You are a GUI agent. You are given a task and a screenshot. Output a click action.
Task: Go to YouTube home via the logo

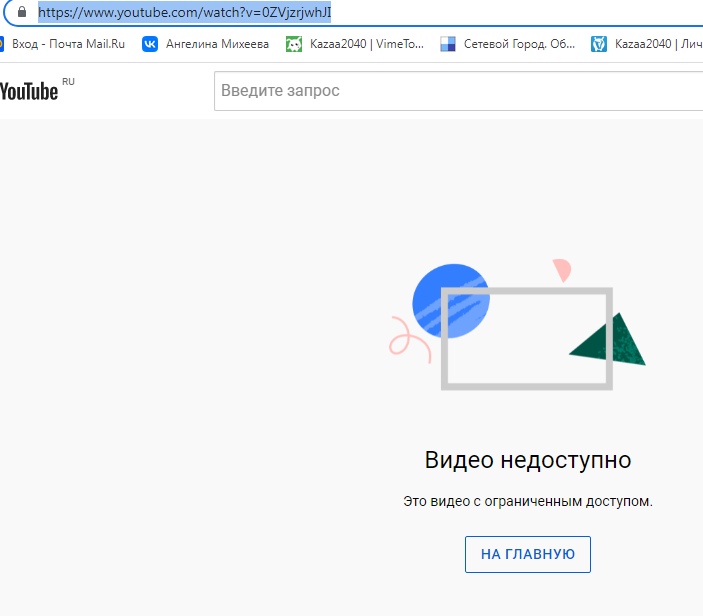pyautogui.click(x=30, y=91)
